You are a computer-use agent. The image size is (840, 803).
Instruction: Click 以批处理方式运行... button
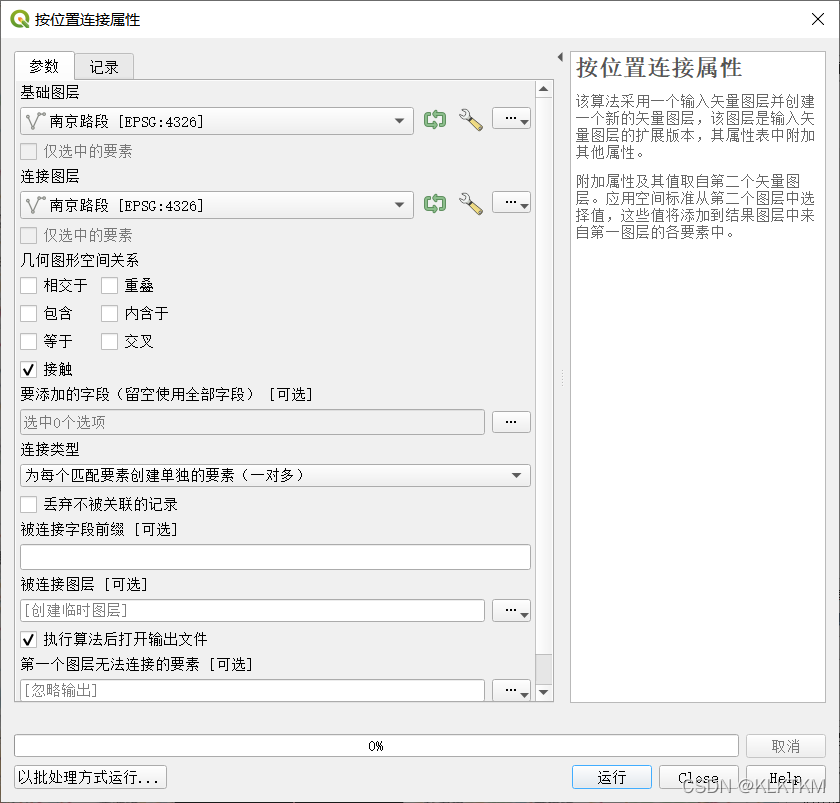(91, 777)
